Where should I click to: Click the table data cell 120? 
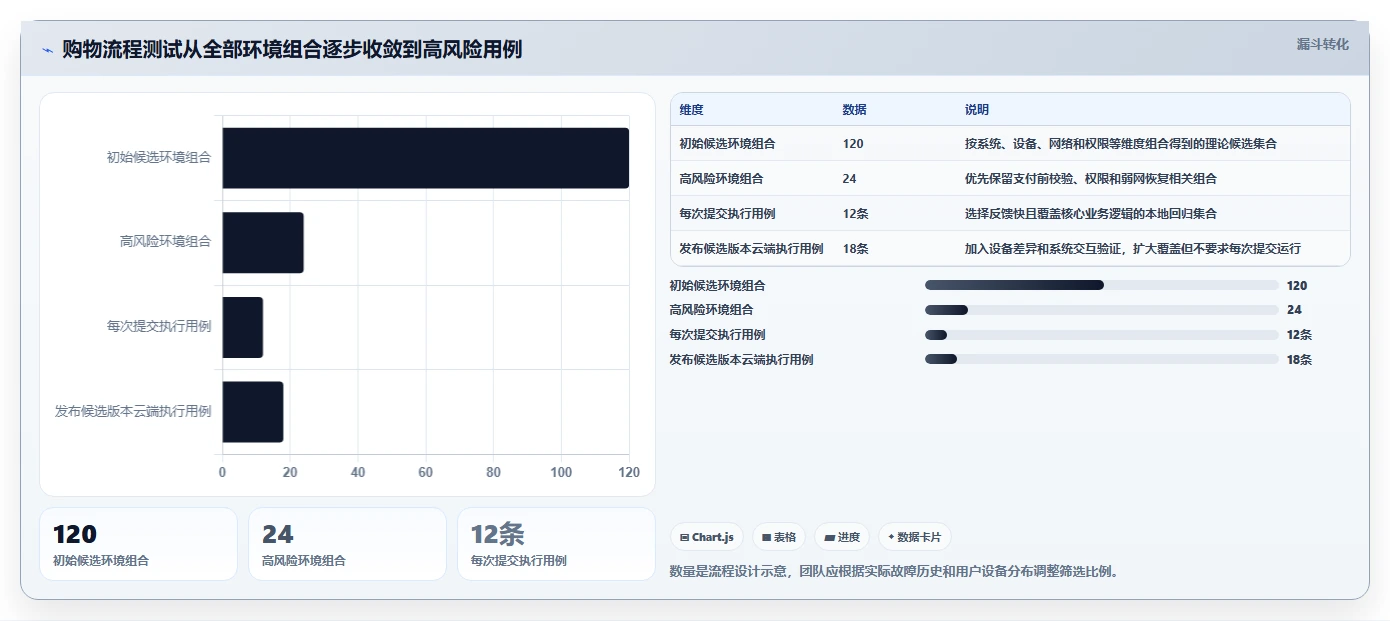click(x=853, y=144)
